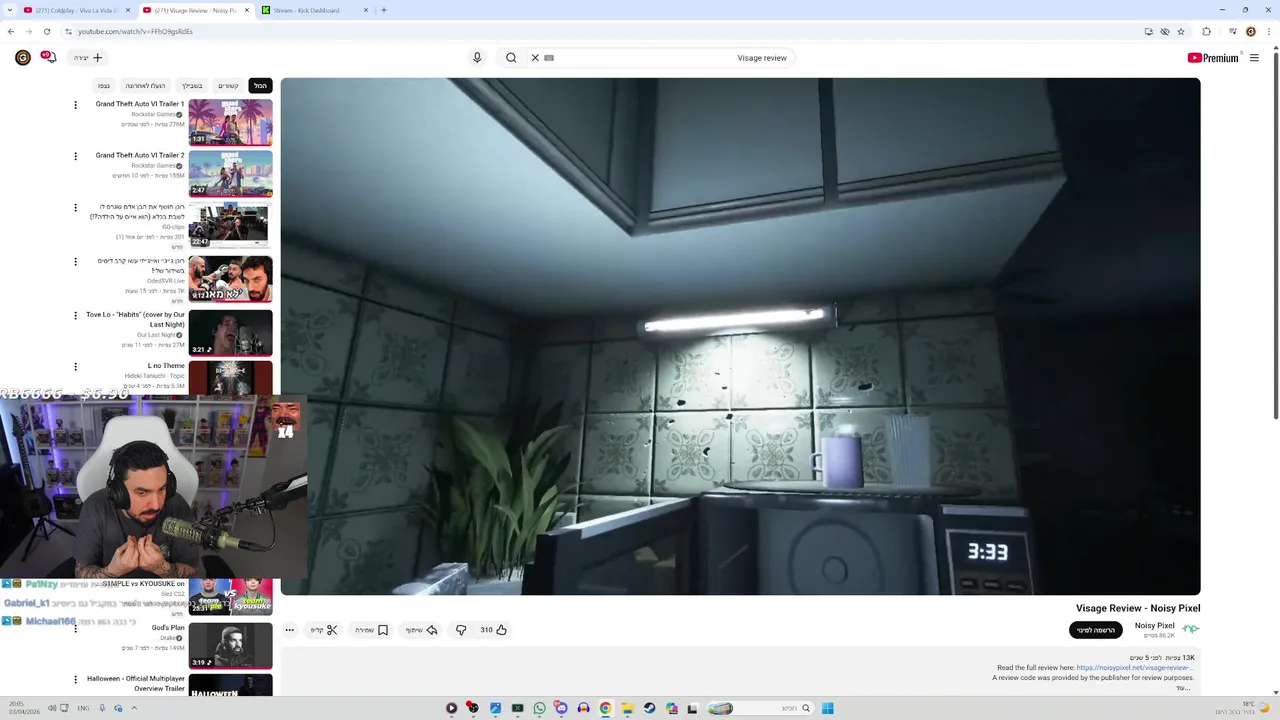The width and height of the screenshot is (1280, 720).
Task: Open the noisypixel.net visage-review link
Action: coord(1134,668)
